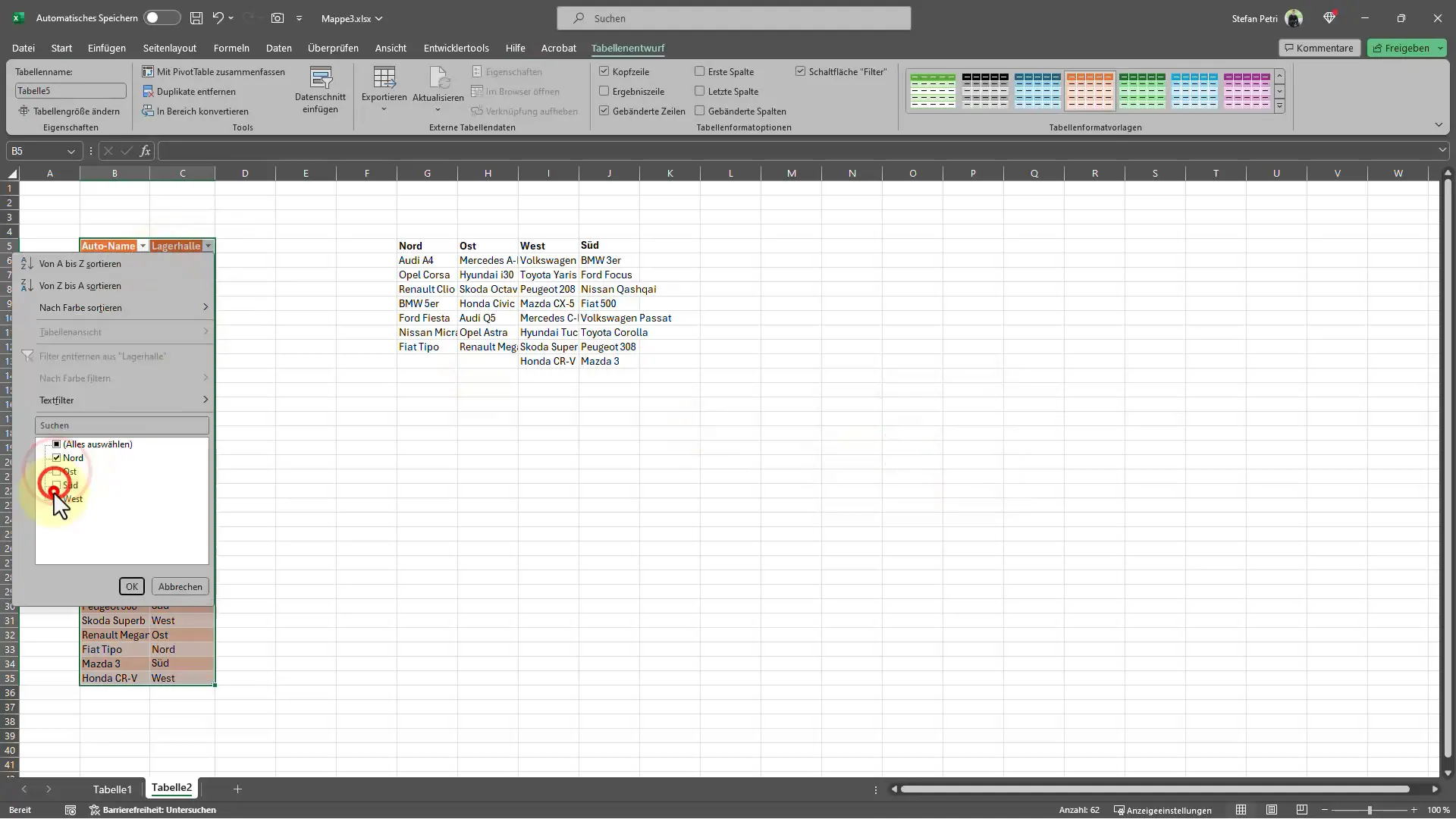Switch to Formeln ribbon tab
Image resolution: width=1456 pixels, height=819 pixels.
click(x=231, y=48)
